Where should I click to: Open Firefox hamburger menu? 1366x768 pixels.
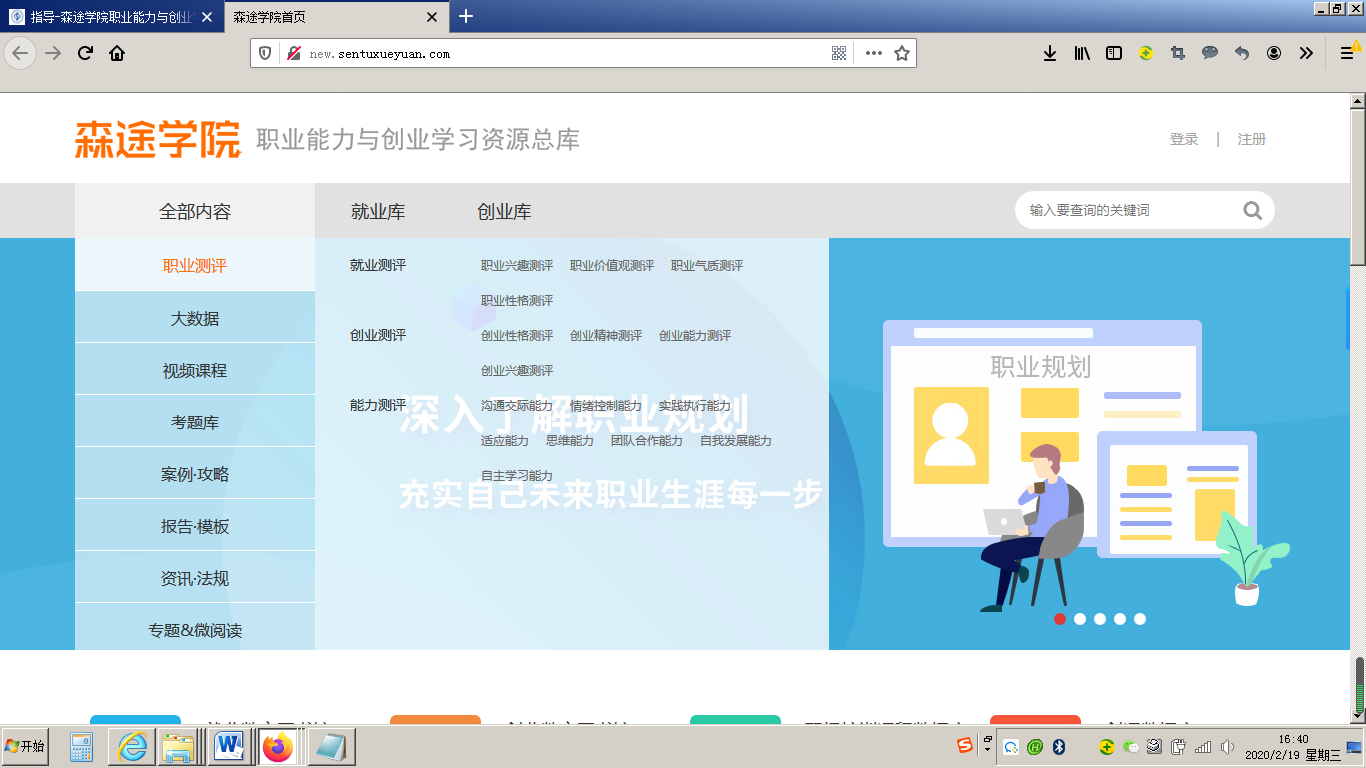1346,54
